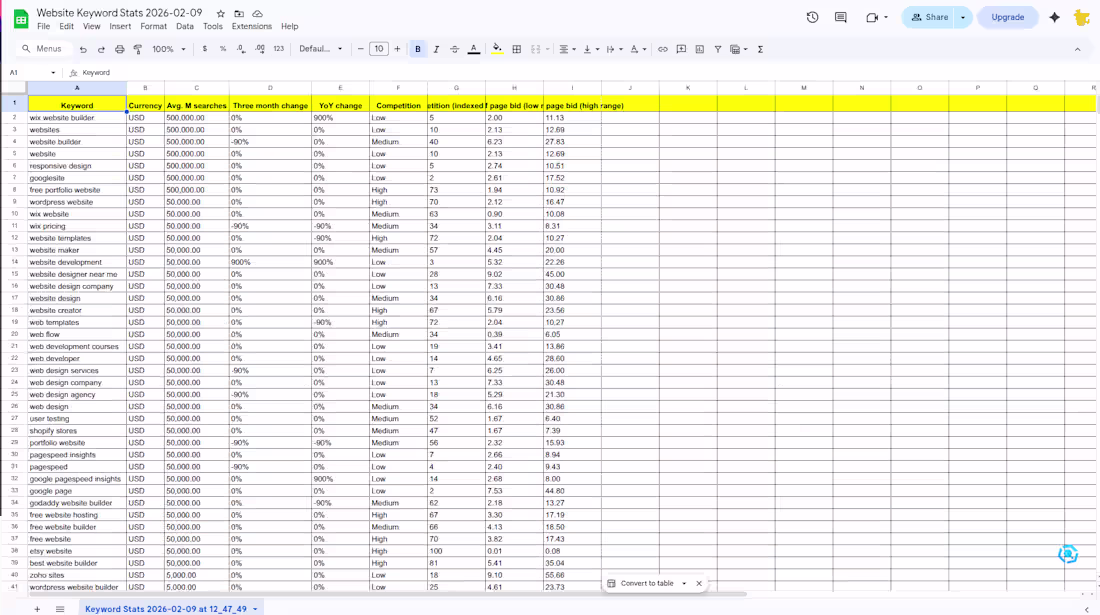Viewport: 1100px width, 615px height.
Task: Toggle italic formatting on
Action: 436,48
